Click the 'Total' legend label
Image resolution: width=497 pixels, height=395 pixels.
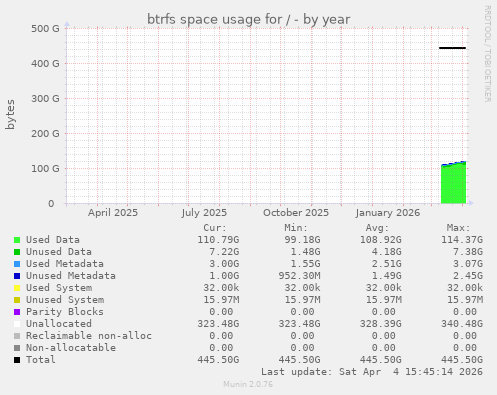[41, 360]
